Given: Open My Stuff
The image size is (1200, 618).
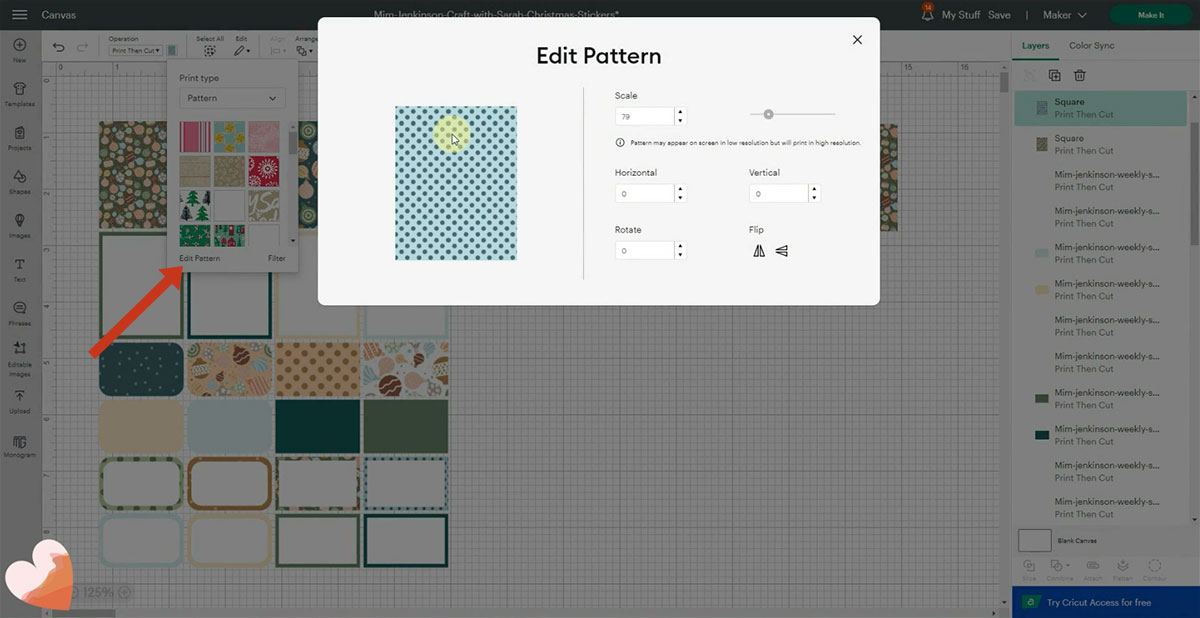Looking at the screenshot, I should (960, 15).
